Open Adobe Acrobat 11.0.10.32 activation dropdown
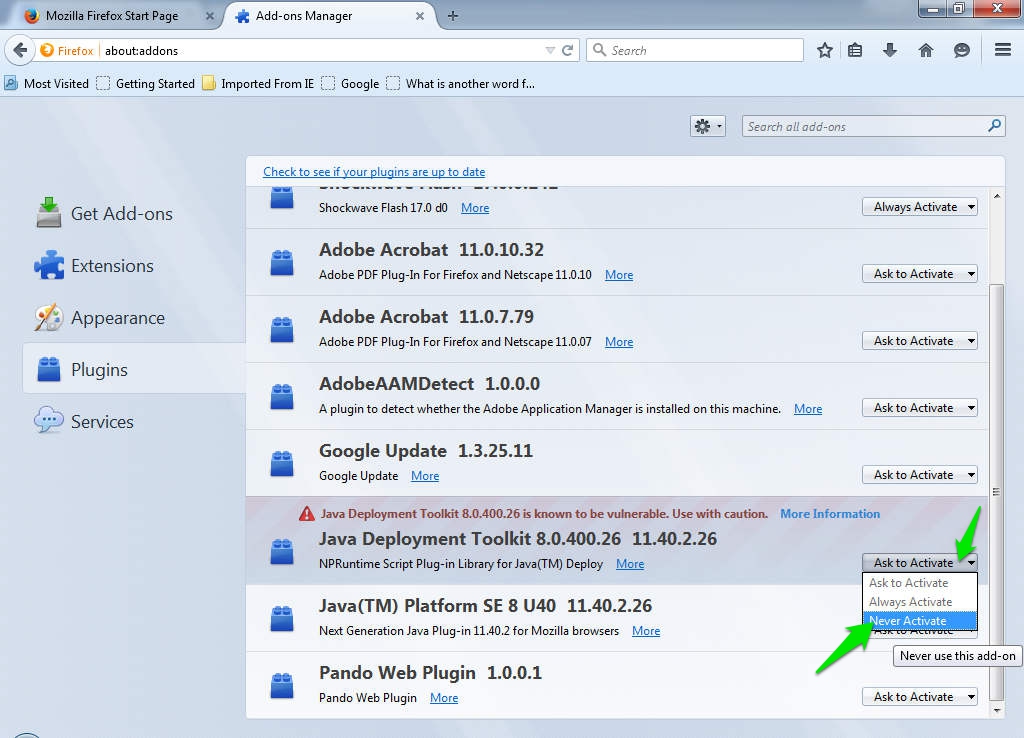 [x=920, y=274]
